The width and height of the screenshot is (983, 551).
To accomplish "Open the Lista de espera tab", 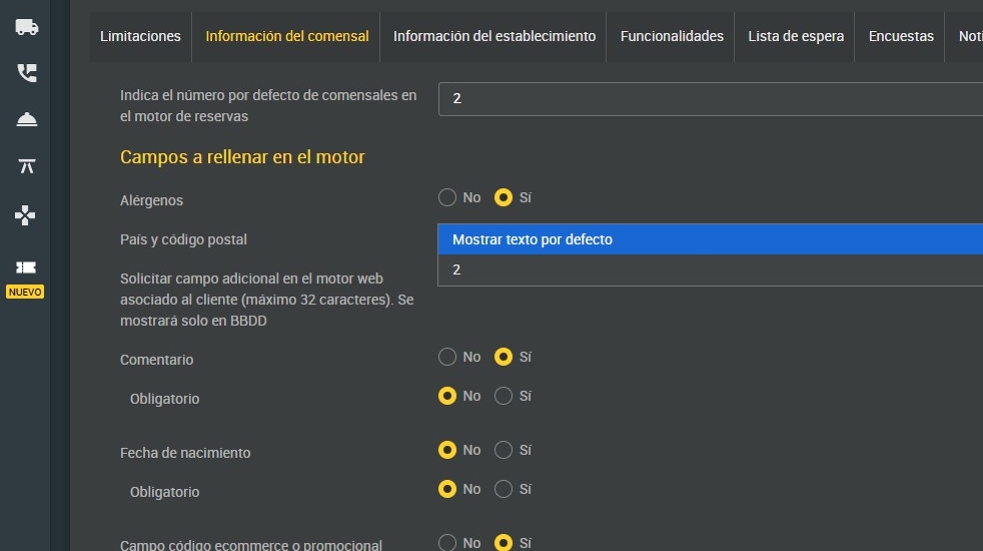I will click(x=796, y=36).
